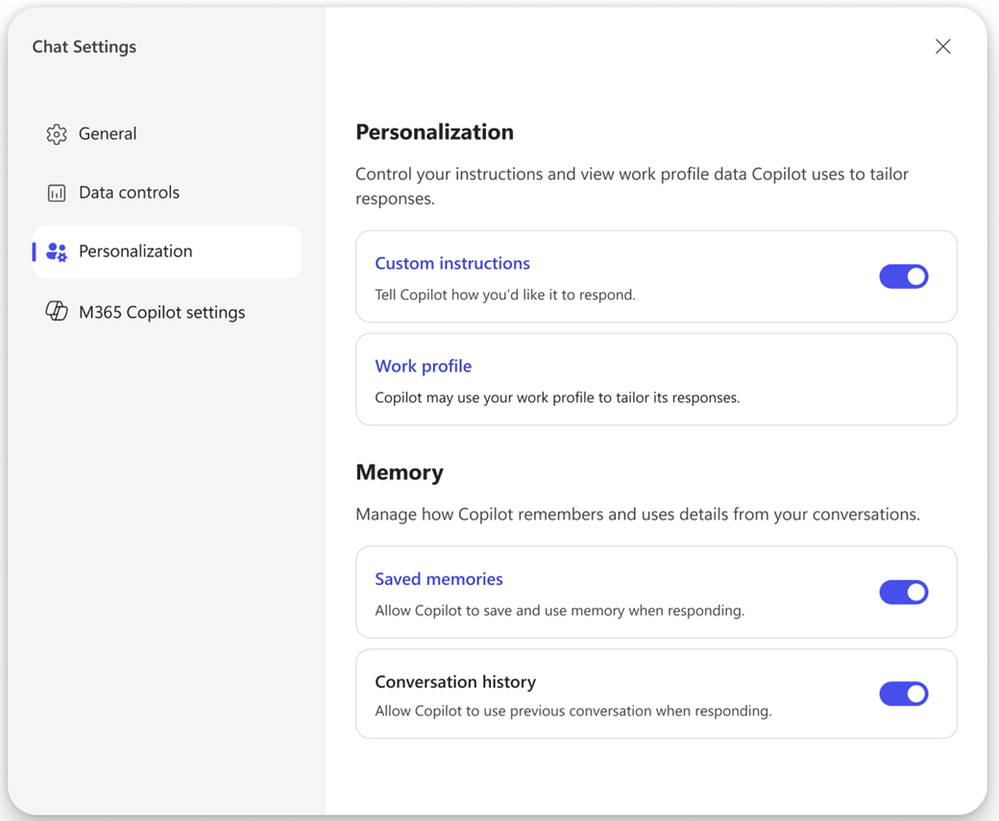
Task: Close the Chat Settings dialog with X
Action: [942, 47]
